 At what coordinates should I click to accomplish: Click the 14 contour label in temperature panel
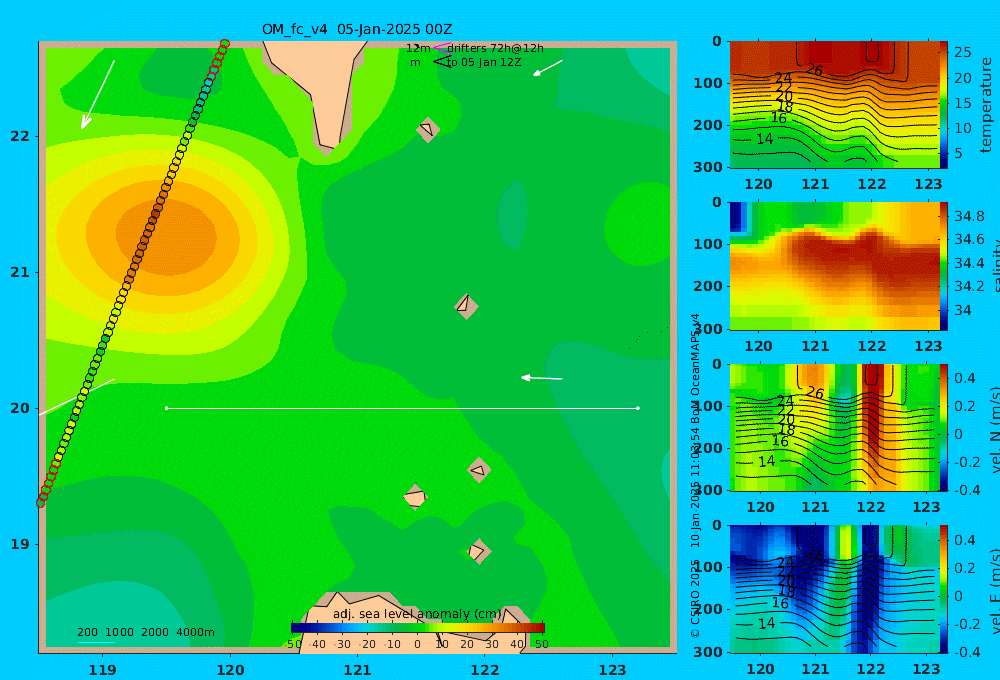click(765, 138)
